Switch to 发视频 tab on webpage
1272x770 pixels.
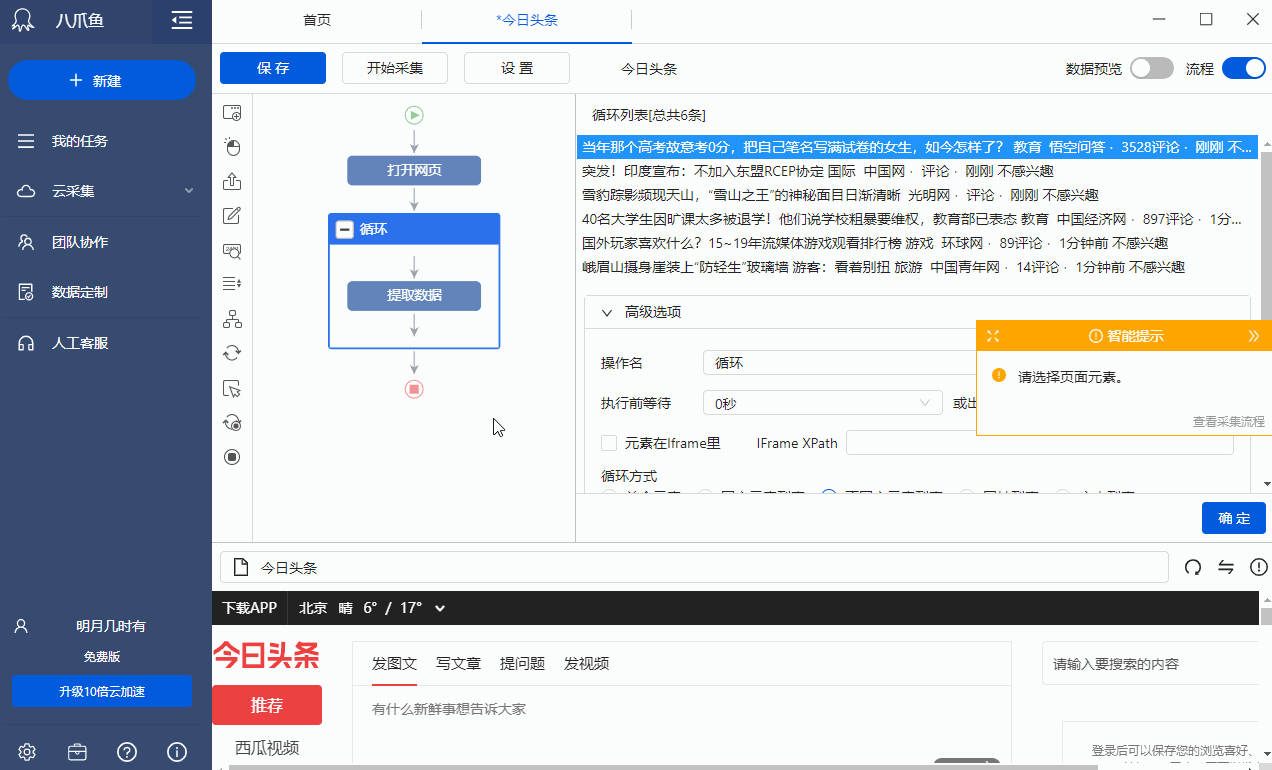pyautogui.click(x=586, y=663)
